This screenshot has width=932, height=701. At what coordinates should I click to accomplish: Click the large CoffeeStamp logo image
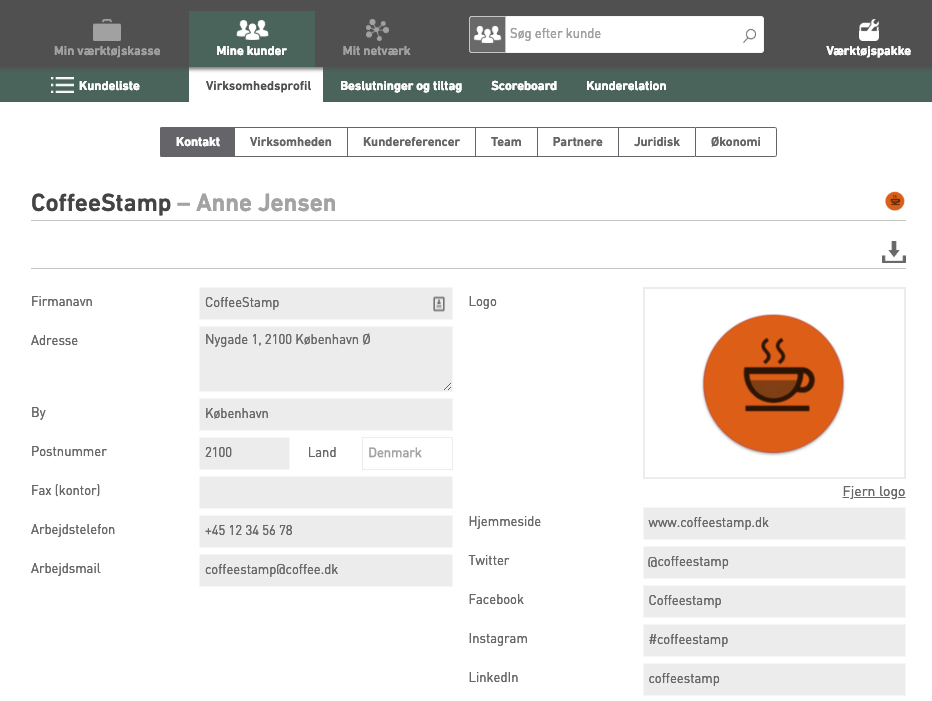(x=773, y=383)
